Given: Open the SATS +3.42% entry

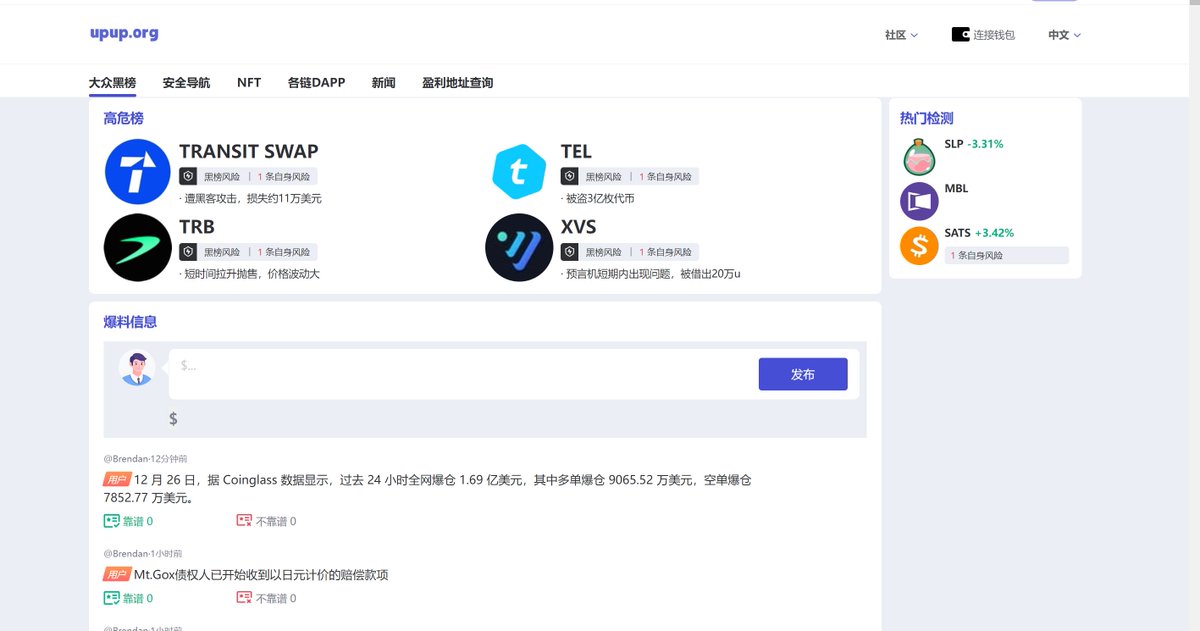Looking at the screenshot, I should (x=979, y=233).
